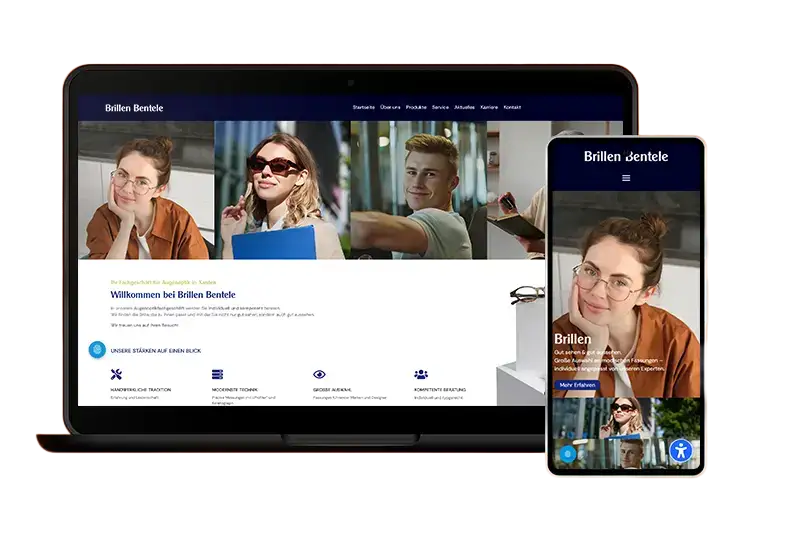The image size is (800, 533).
Task: Open the Startseite menu item
Action: (x=363, y=107)
